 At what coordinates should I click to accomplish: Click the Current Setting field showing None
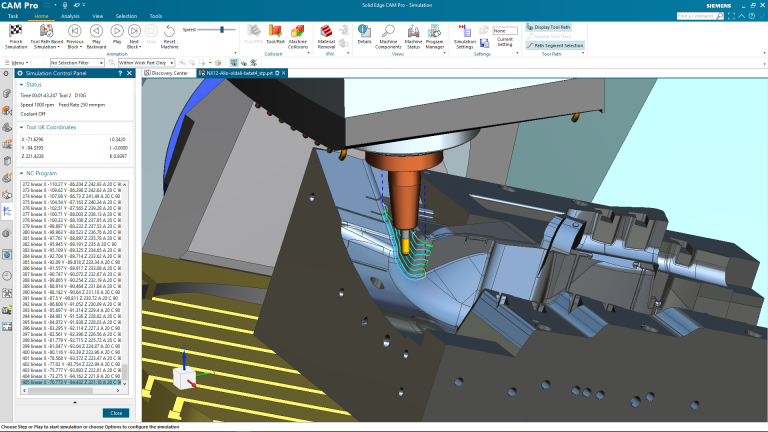pyautogui.click(x=505, y=30)
